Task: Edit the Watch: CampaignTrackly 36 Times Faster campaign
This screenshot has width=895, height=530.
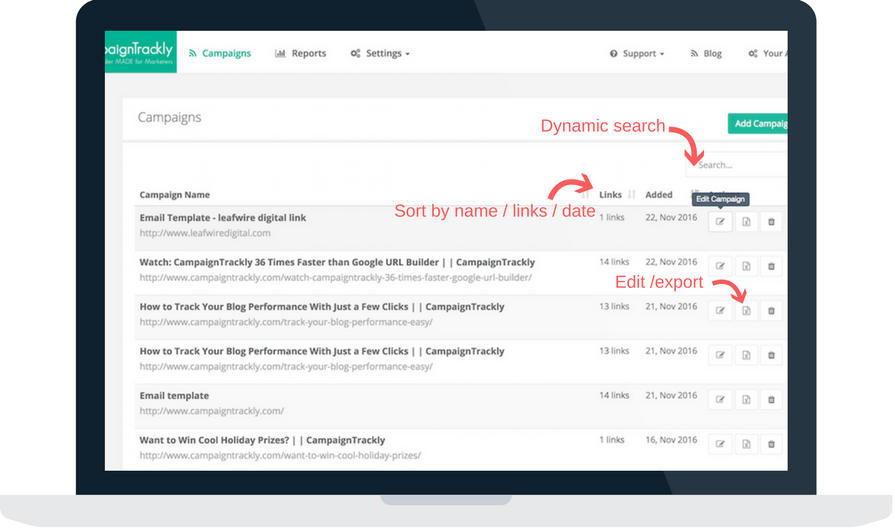Action: point(720,266)
